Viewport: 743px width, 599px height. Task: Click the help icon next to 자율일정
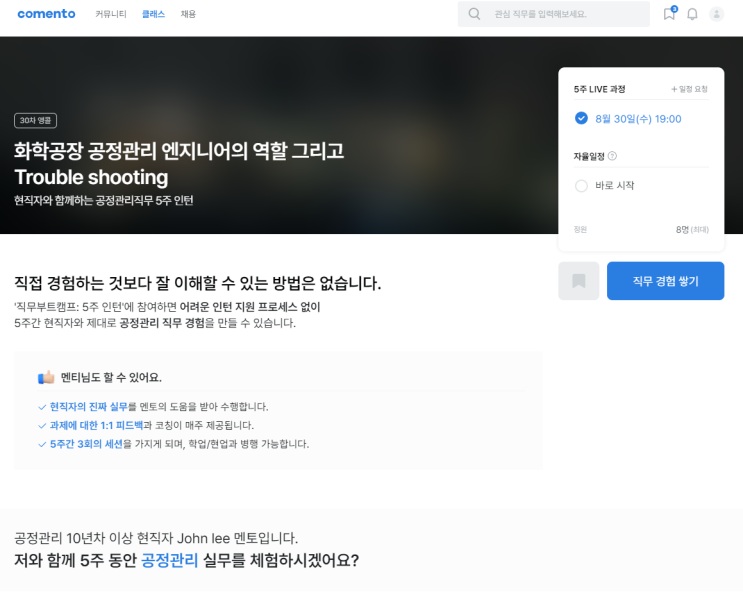click(612, 156)
